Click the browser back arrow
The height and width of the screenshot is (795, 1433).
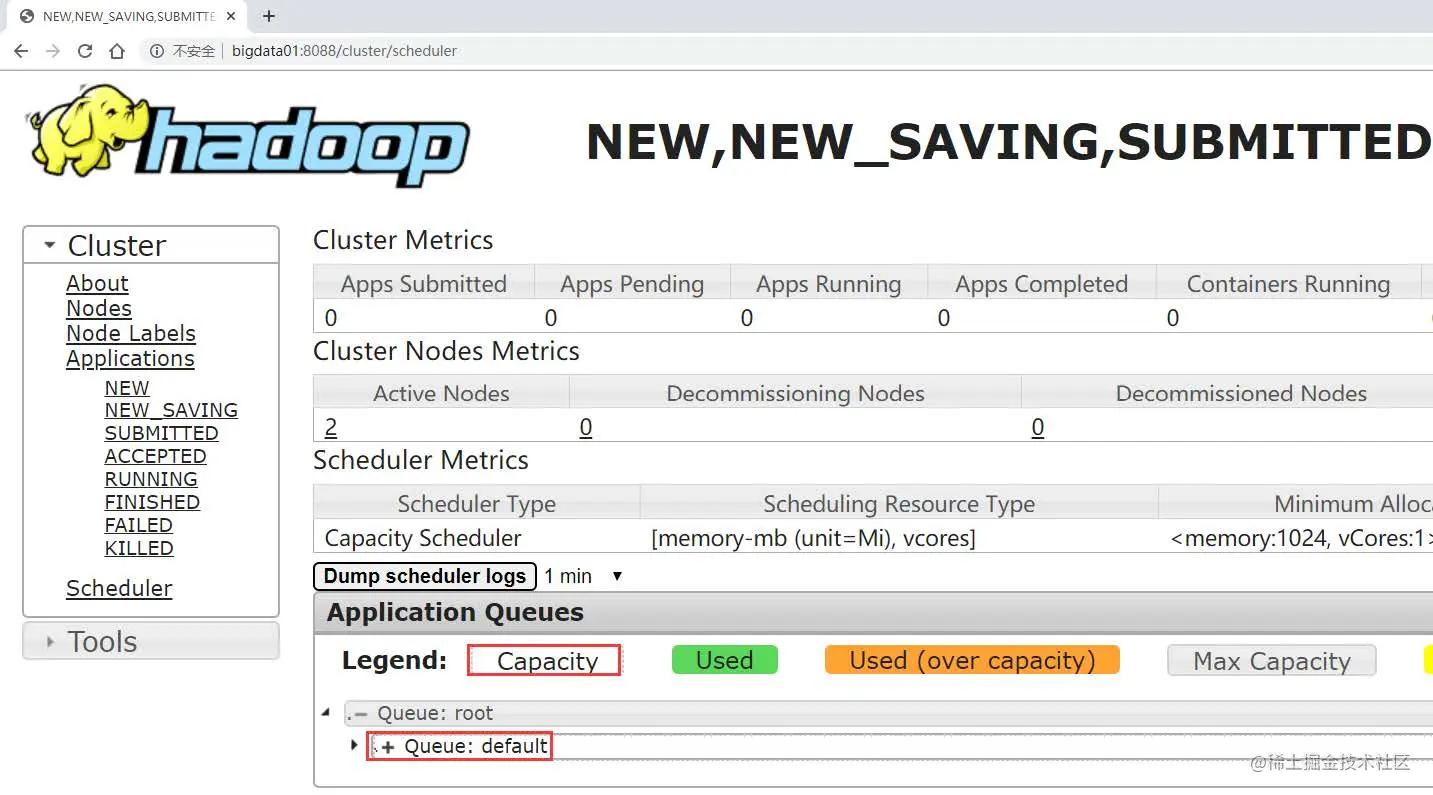click(21, 51)
